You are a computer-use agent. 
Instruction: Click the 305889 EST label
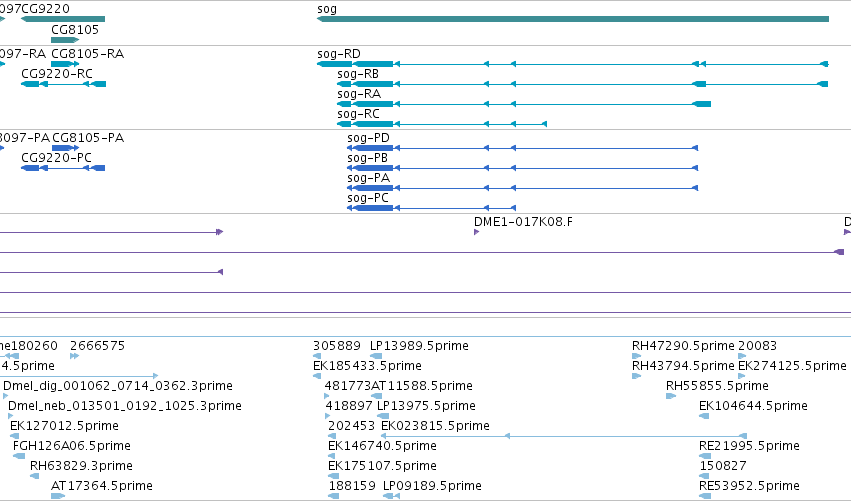tap(337, 346)
